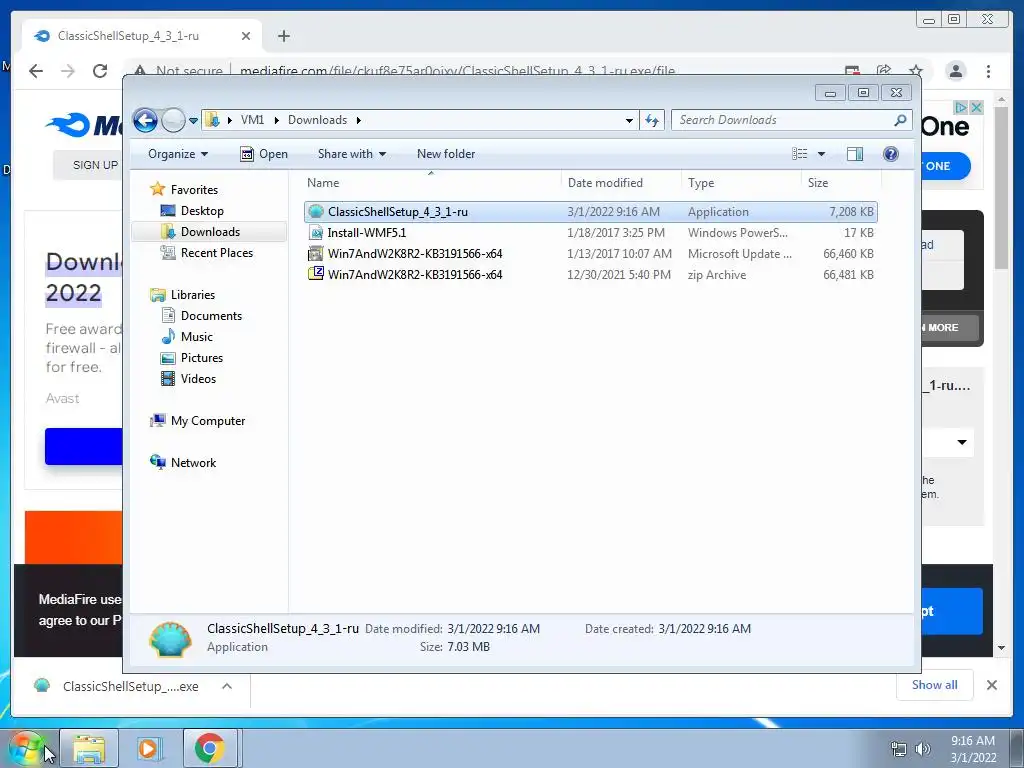
Task: Reload the page in Chrome
Action: point(100,71)
